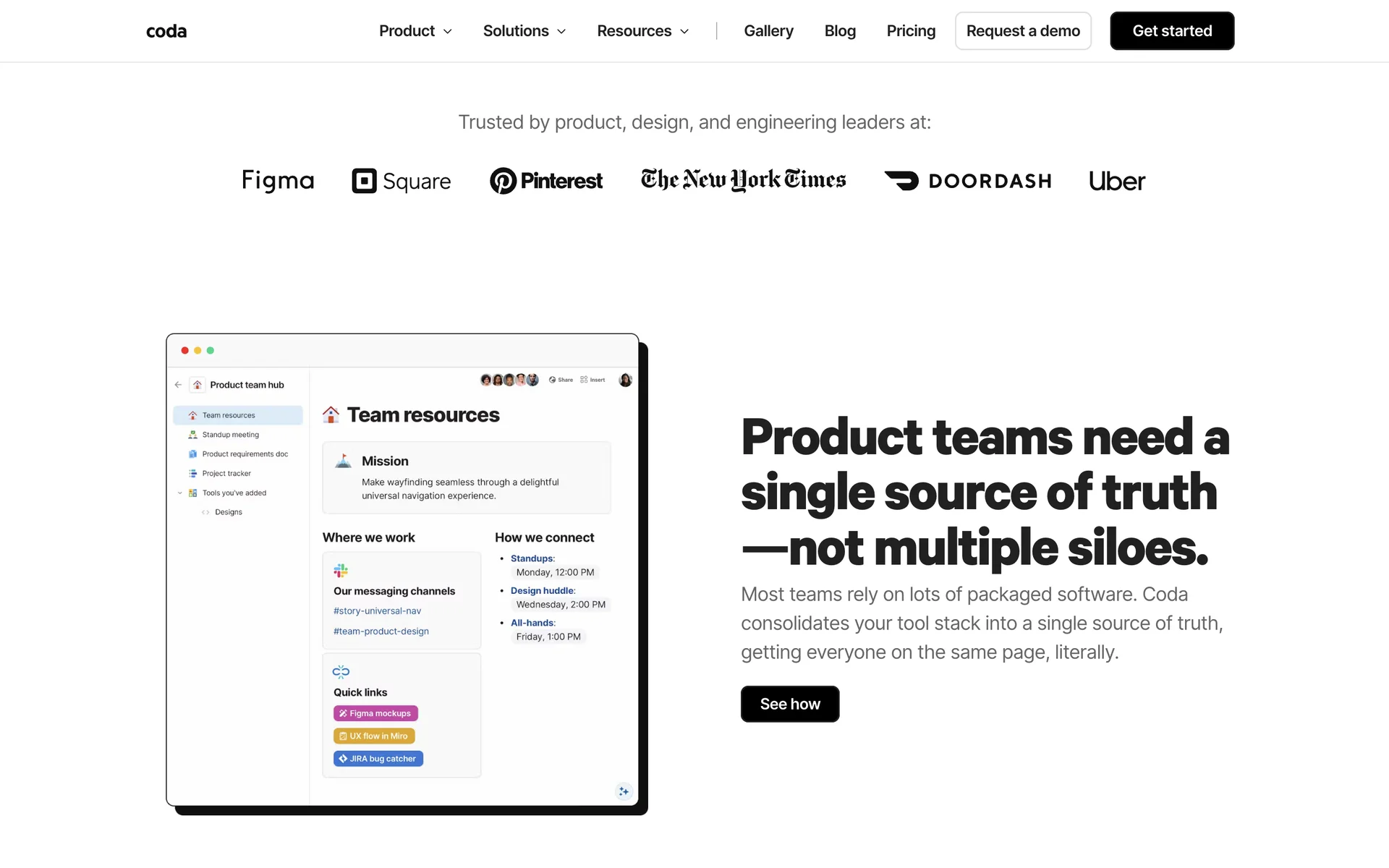Open the Pricing page
Viewport: 1389px width, 868px height.
click(x=911, y=31)
